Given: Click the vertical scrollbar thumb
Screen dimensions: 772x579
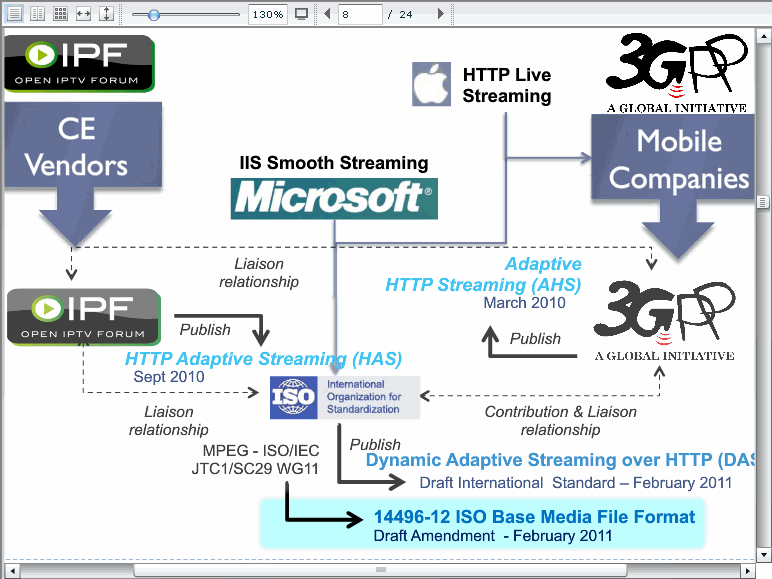Looking at the screenshot, I should click(763, 202).
